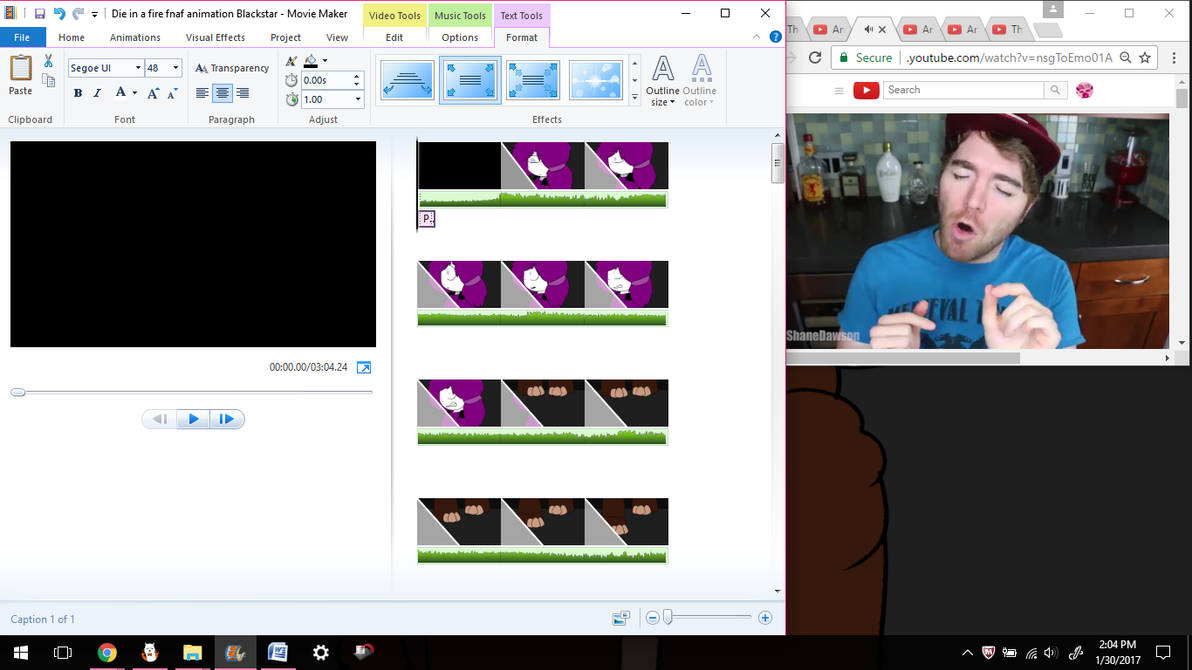
Task: Open Customize Quick Access Toolbar dropdown
Action: coord(94,14)
